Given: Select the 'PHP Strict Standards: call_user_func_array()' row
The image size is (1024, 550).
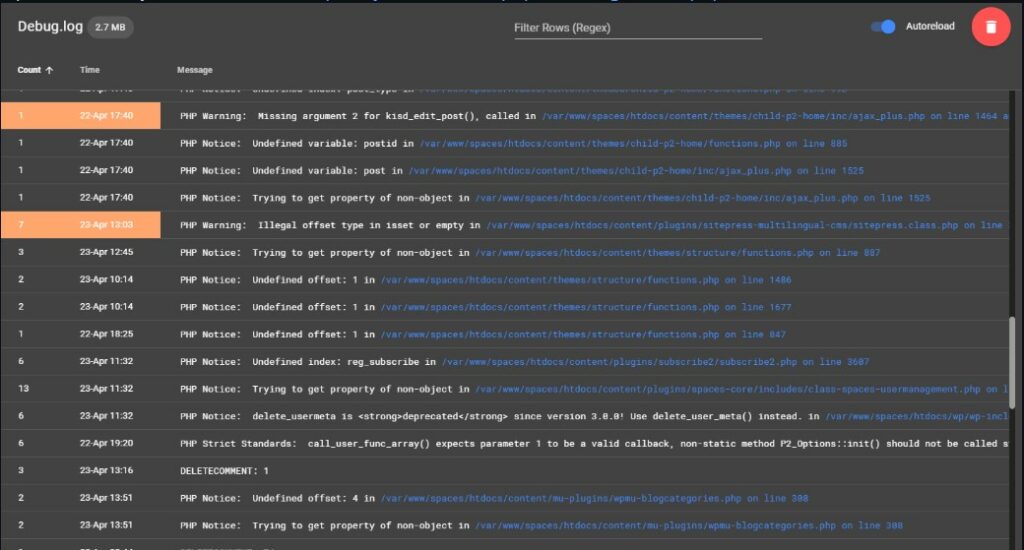Looking at the screenshot, I should pyautogui.click(x=504, y=444).
